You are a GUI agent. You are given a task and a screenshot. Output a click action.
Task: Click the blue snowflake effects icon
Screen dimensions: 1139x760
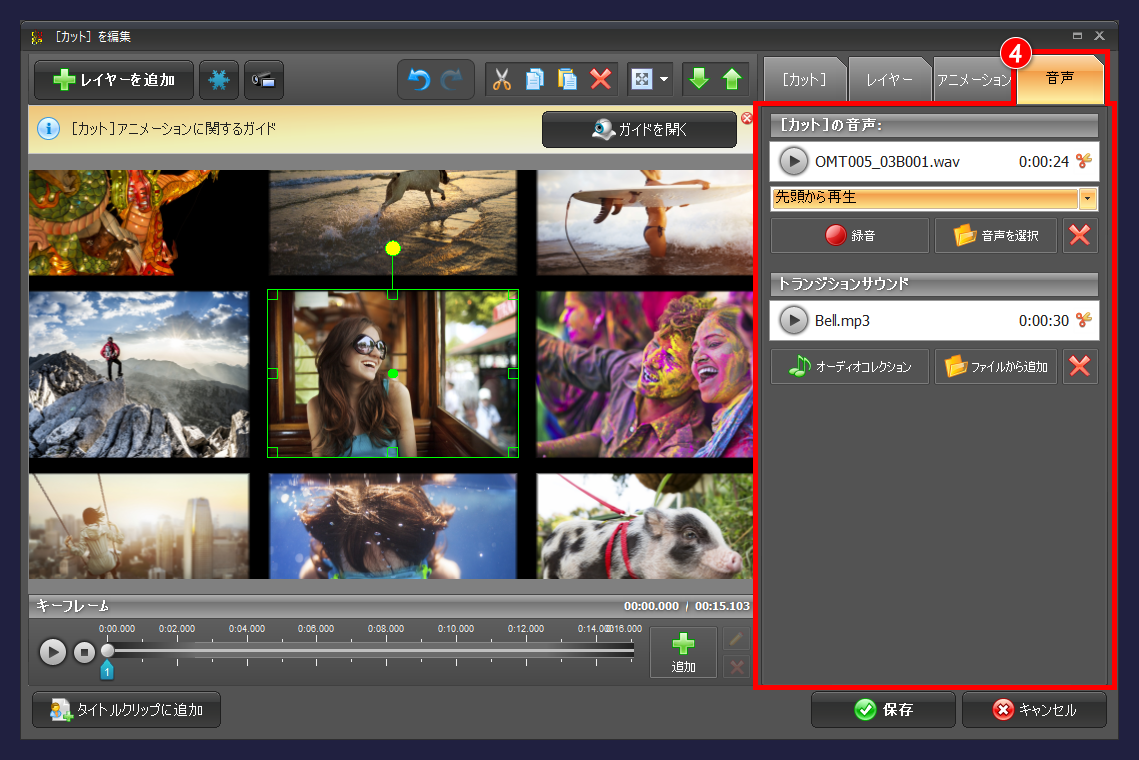pos(219,80)
